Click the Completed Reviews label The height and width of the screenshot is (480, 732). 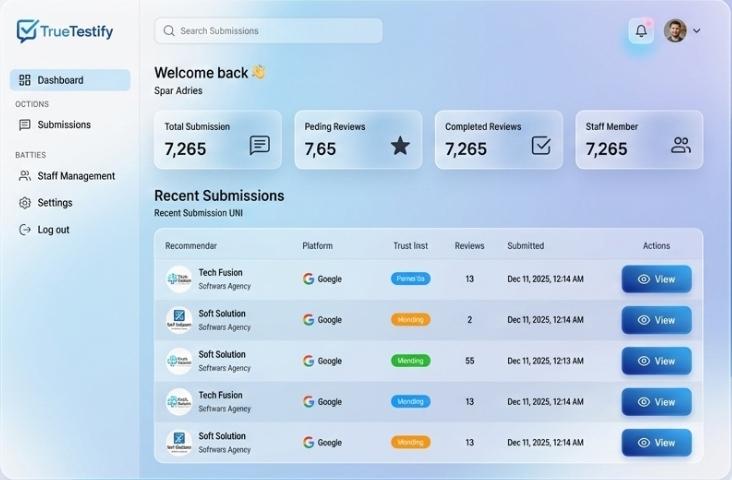pos(483,127)
